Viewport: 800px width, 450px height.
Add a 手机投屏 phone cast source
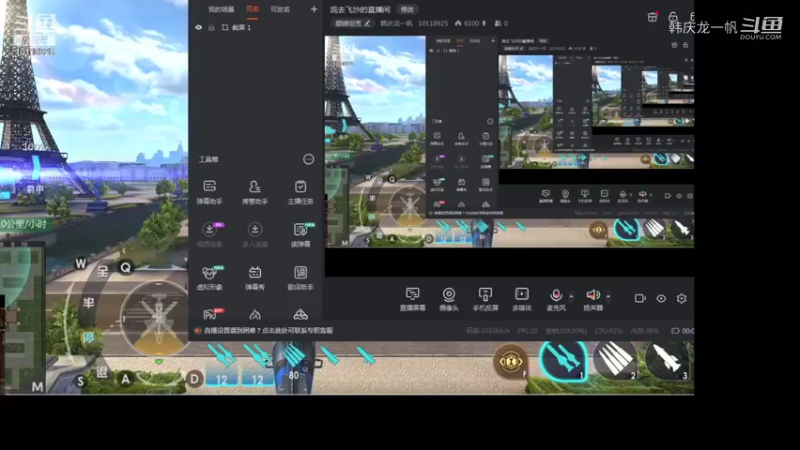[x=485, y=299]
